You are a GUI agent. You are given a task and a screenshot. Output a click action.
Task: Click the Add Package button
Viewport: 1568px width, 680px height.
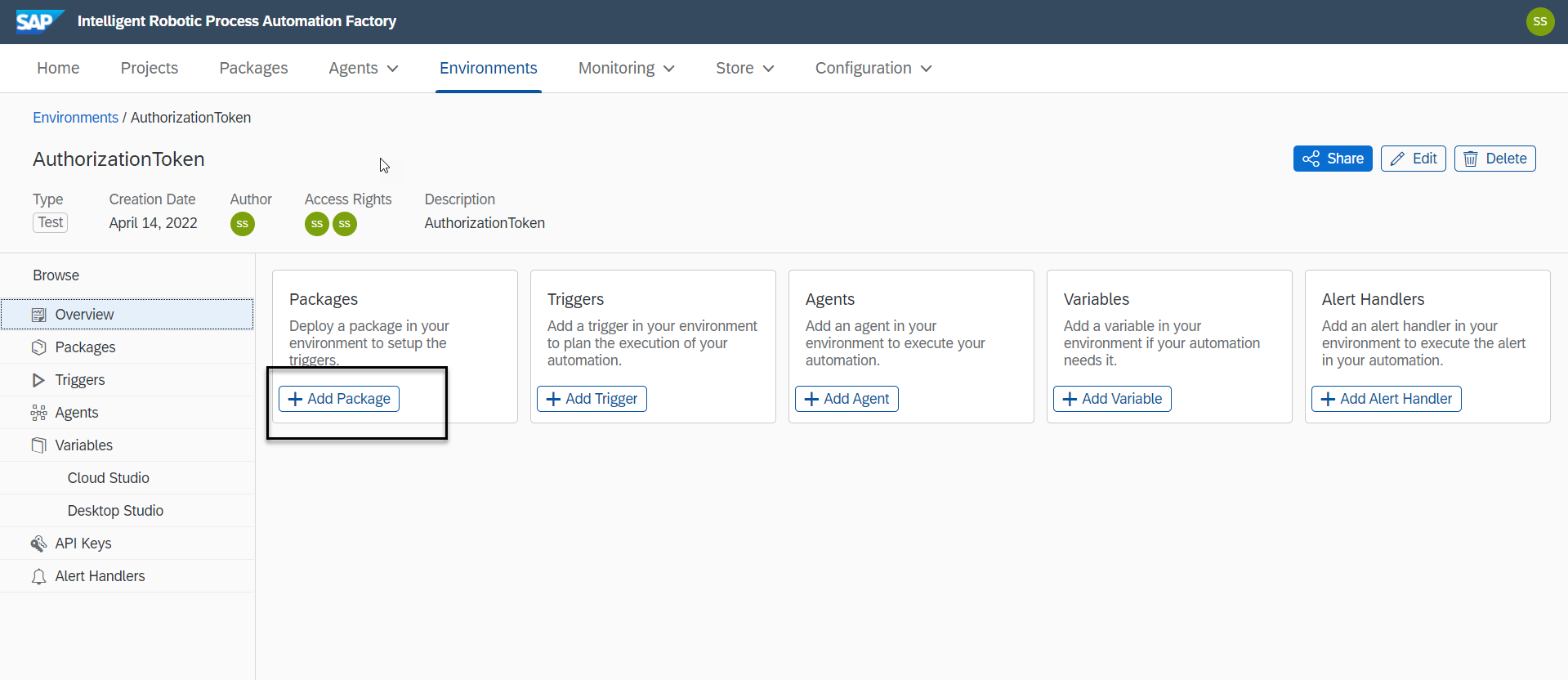point(339,399)
